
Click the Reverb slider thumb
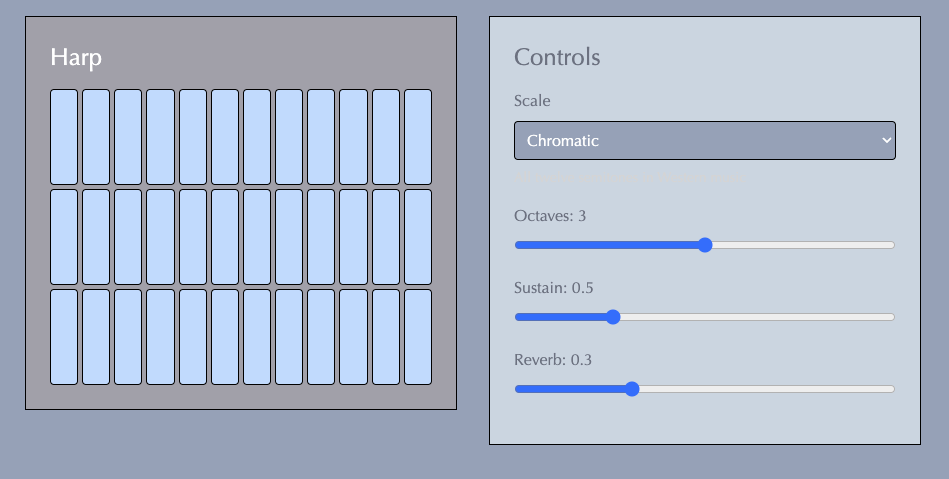click(x=631, y=389)
